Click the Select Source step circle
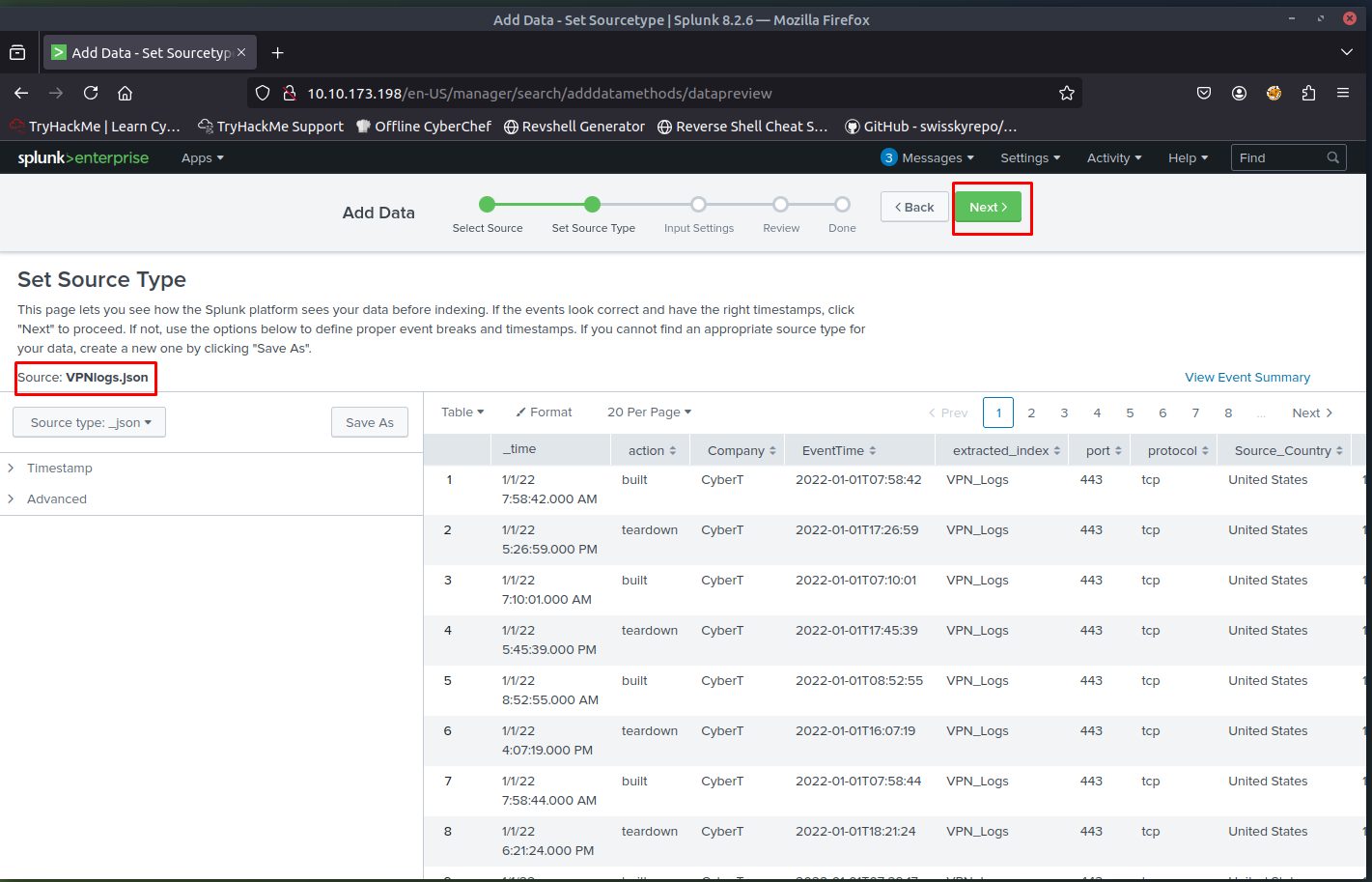Viewport: 1372px width, 882px height. coord(488,204)
